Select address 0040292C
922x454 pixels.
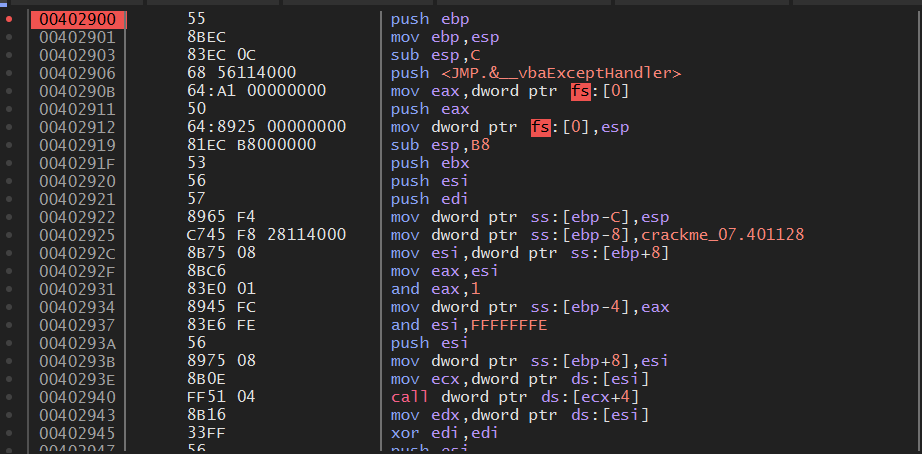coord(78,253)
